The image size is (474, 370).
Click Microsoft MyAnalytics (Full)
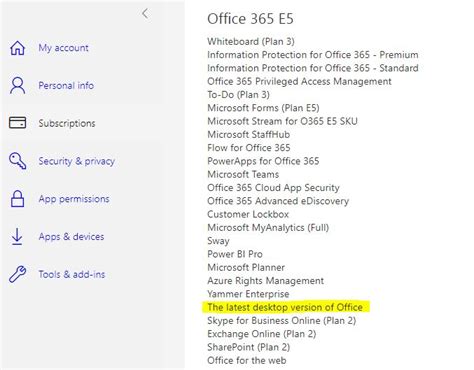[268, 228]
